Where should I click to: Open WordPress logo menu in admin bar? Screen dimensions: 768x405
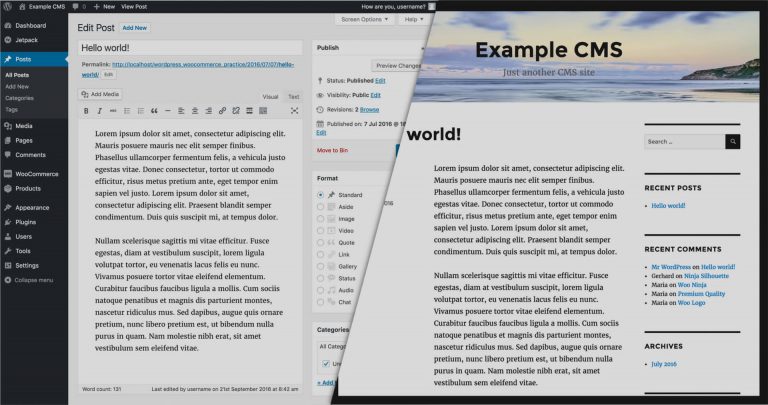[x=7, y=6]
